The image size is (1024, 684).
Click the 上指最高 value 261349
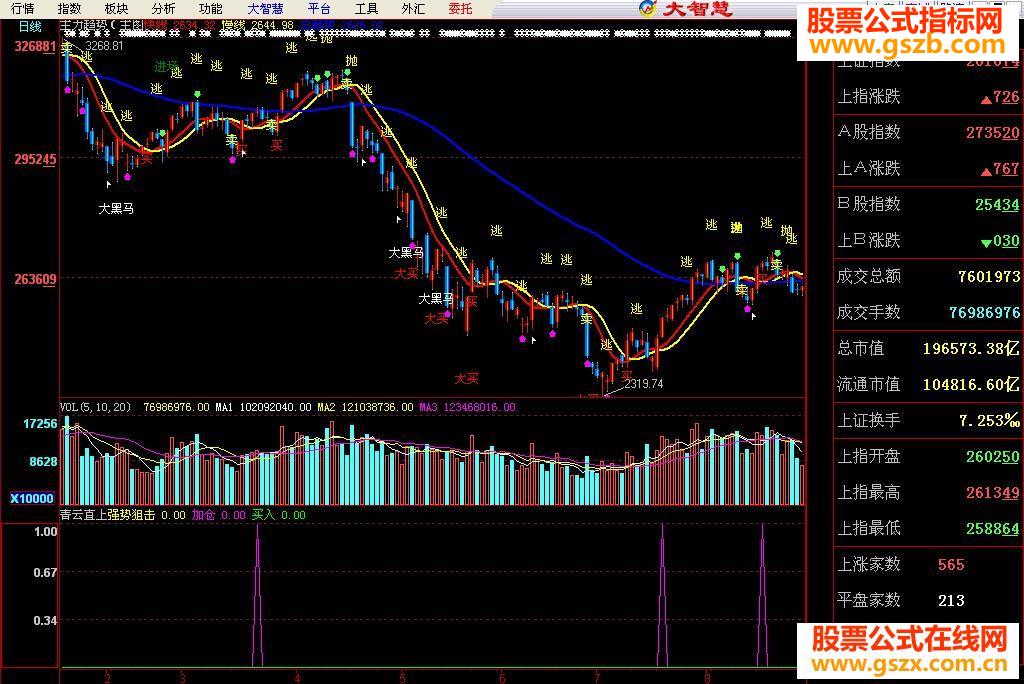click(992, 493)
